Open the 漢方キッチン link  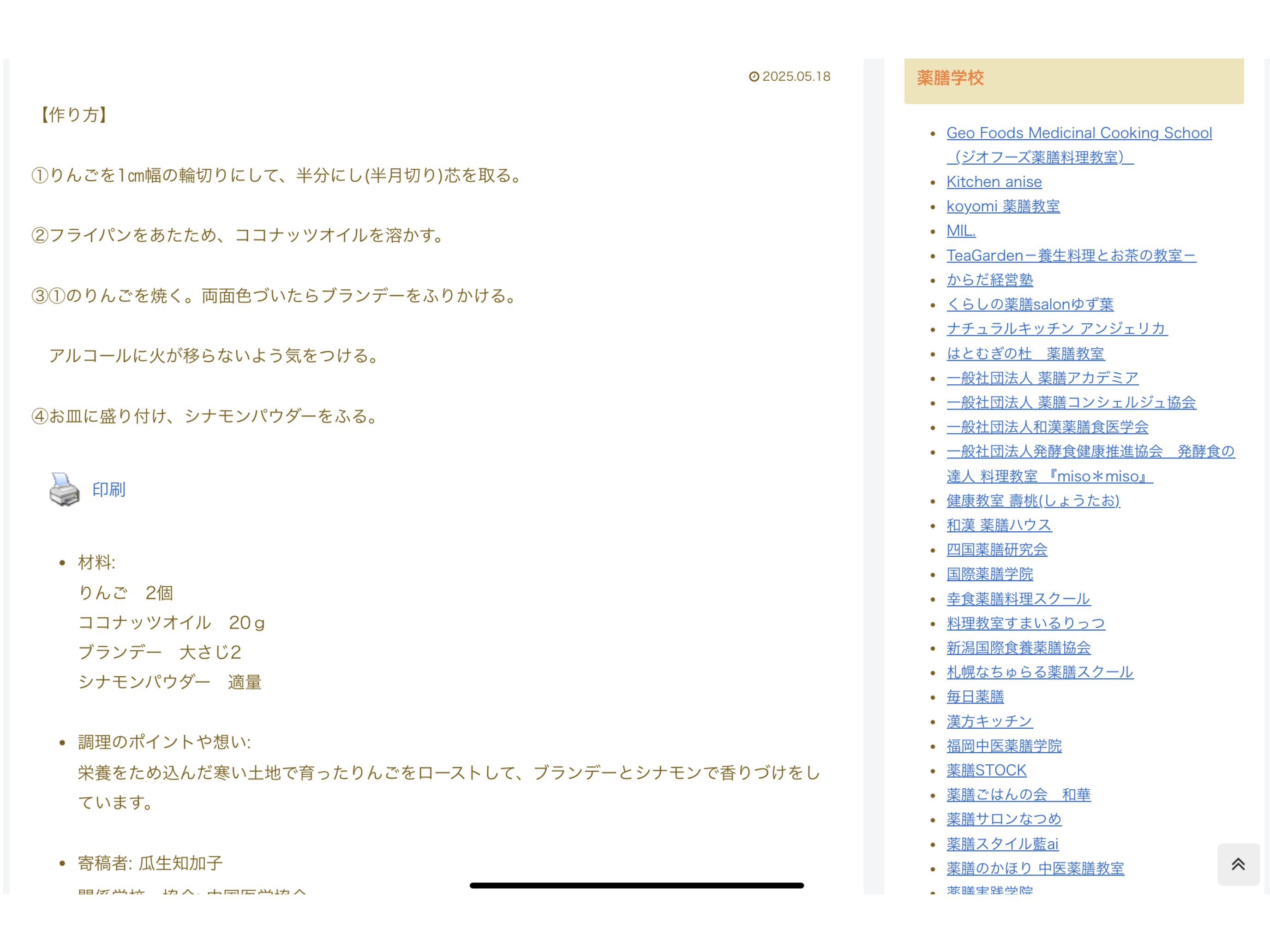coord(989,721)
